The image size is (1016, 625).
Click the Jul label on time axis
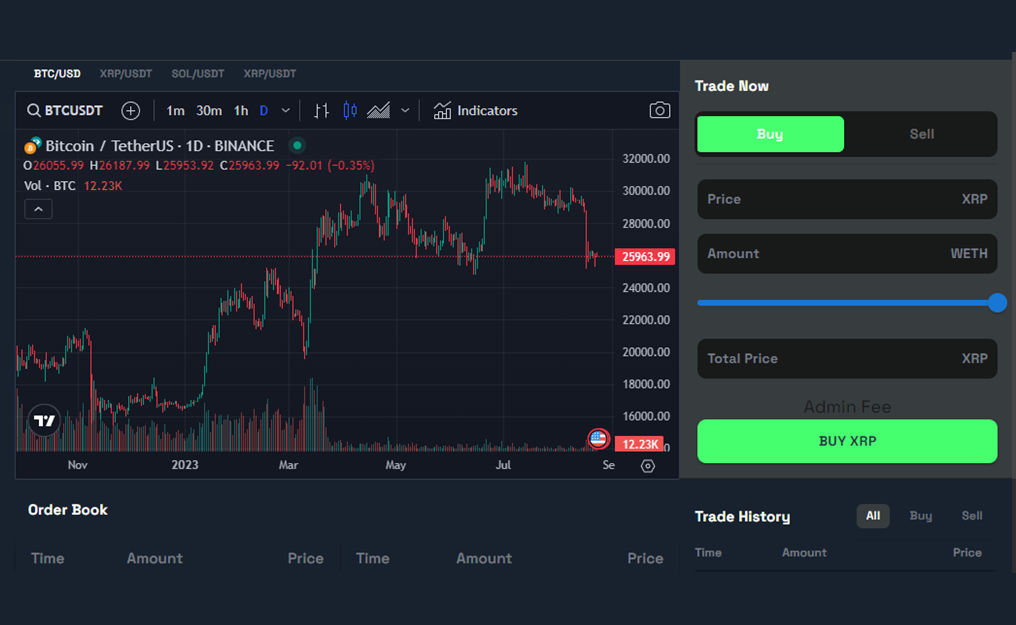[x=503, y=465]
